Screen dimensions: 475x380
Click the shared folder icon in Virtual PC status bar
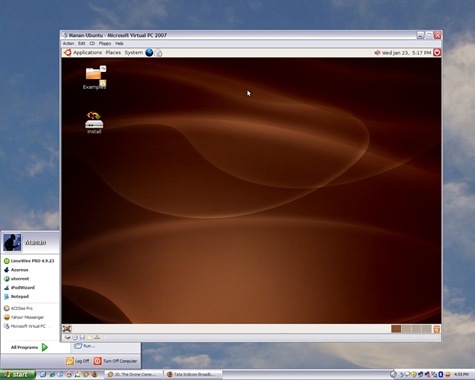click(90, 337)
